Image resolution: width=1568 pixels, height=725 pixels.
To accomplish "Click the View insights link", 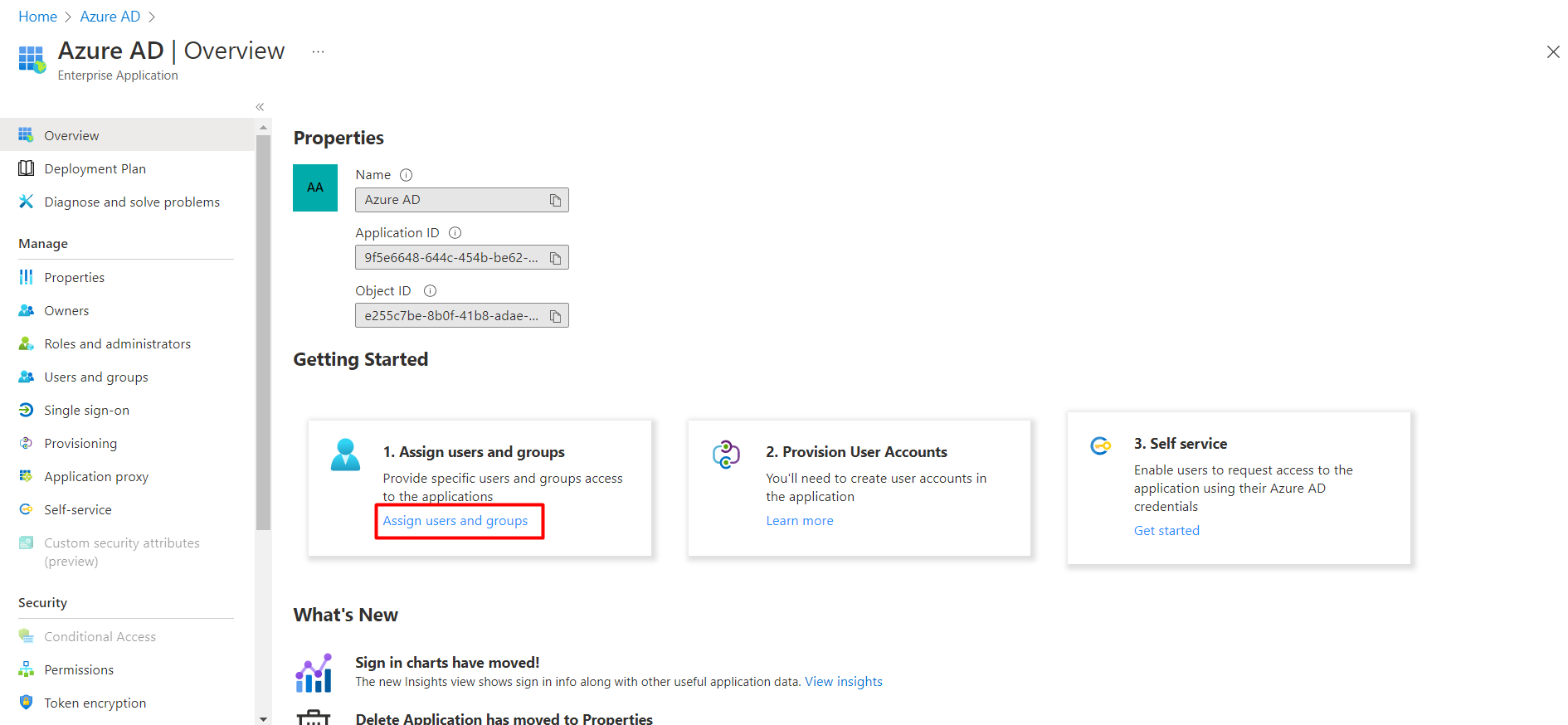I will point(844,682).
